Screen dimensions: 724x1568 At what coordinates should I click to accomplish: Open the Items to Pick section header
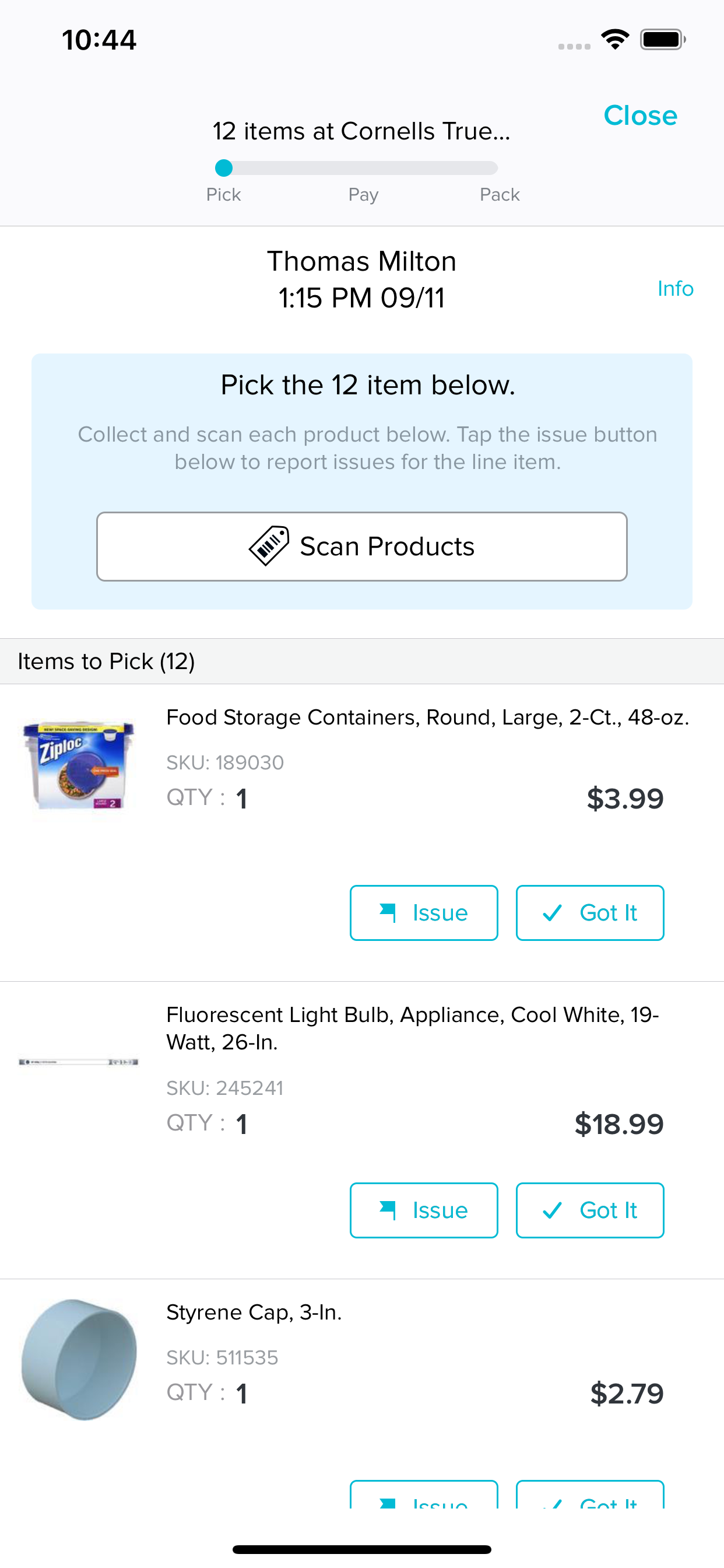(106, 661)
